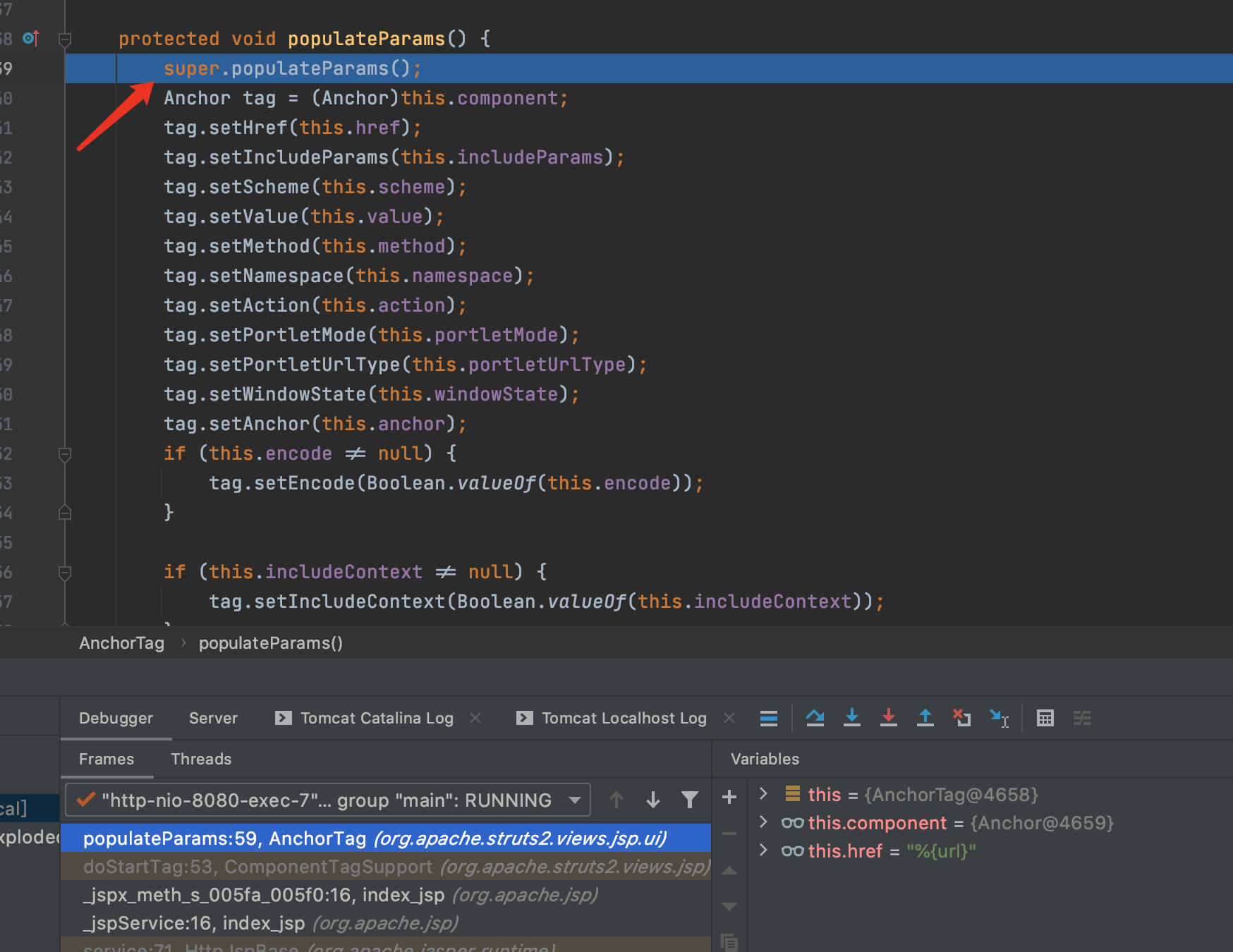Click the frames filter funnel icon
Screen dimensions: 1233x952
690,800
